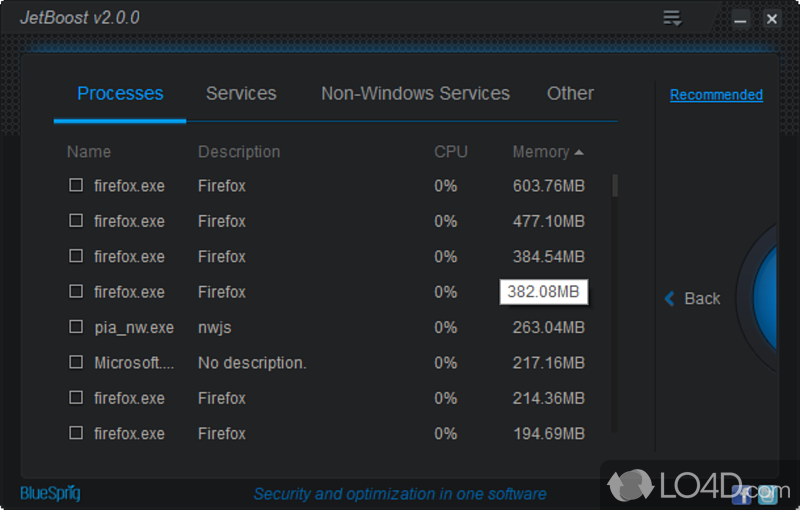Image resolution: width=800 pixels, height=510 pixels.
Task: Open the Non-Windows Services tab
Action: 415,94
